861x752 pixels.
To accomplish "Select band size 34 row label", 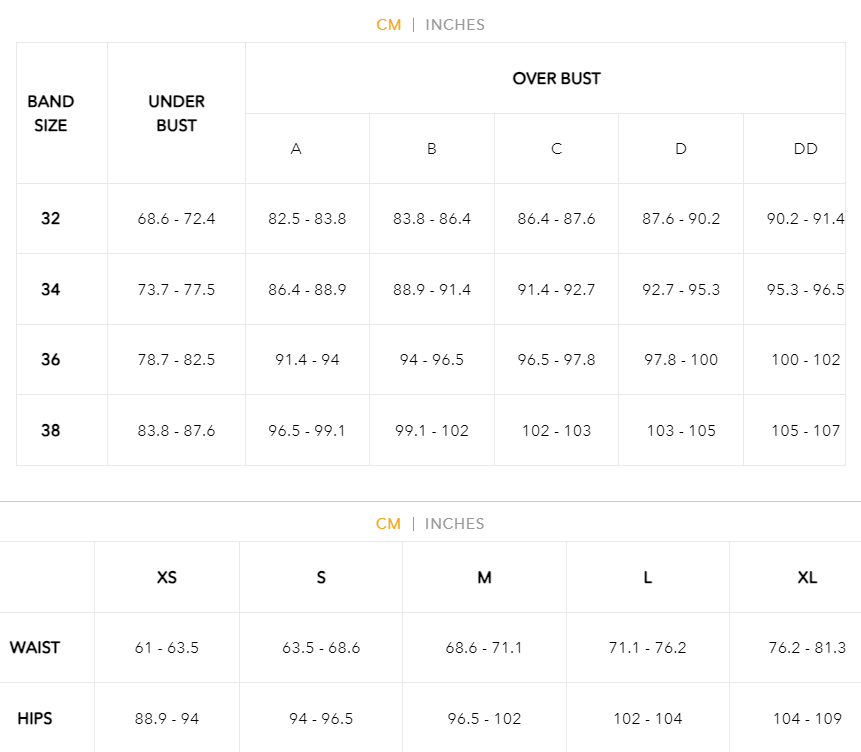I will tap(51, 289).
